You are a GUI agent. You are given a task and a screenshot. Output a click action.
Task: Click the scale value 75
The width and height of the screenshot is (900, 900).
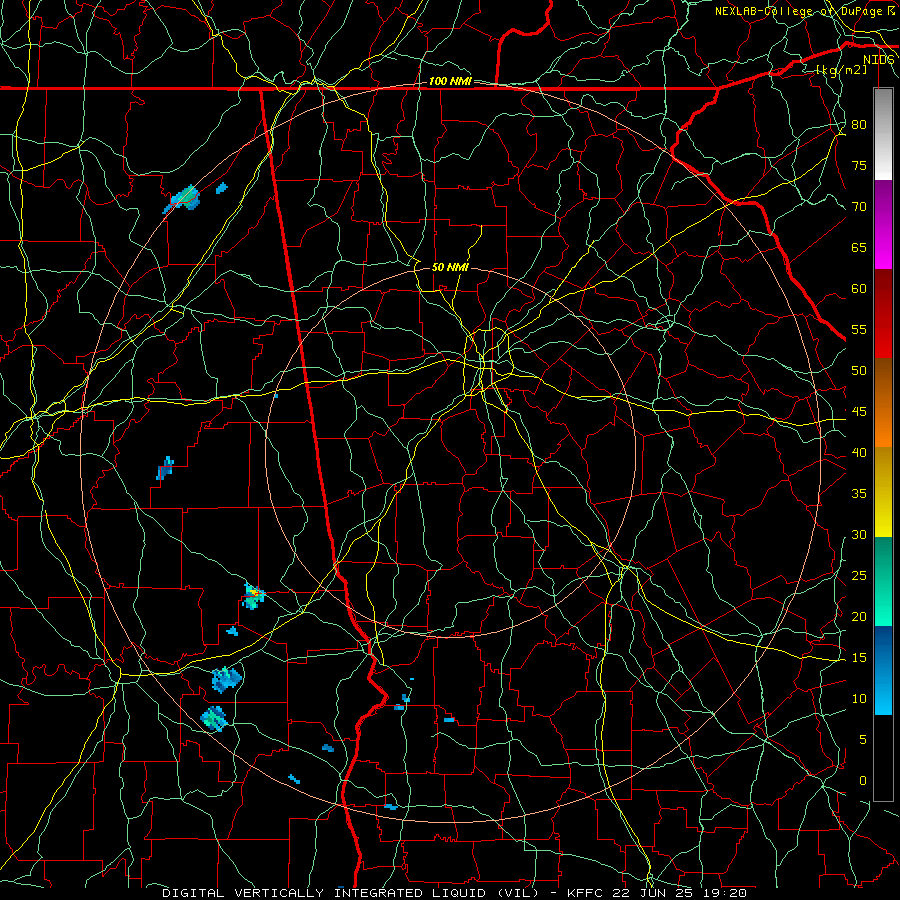(x=859, y=166)
